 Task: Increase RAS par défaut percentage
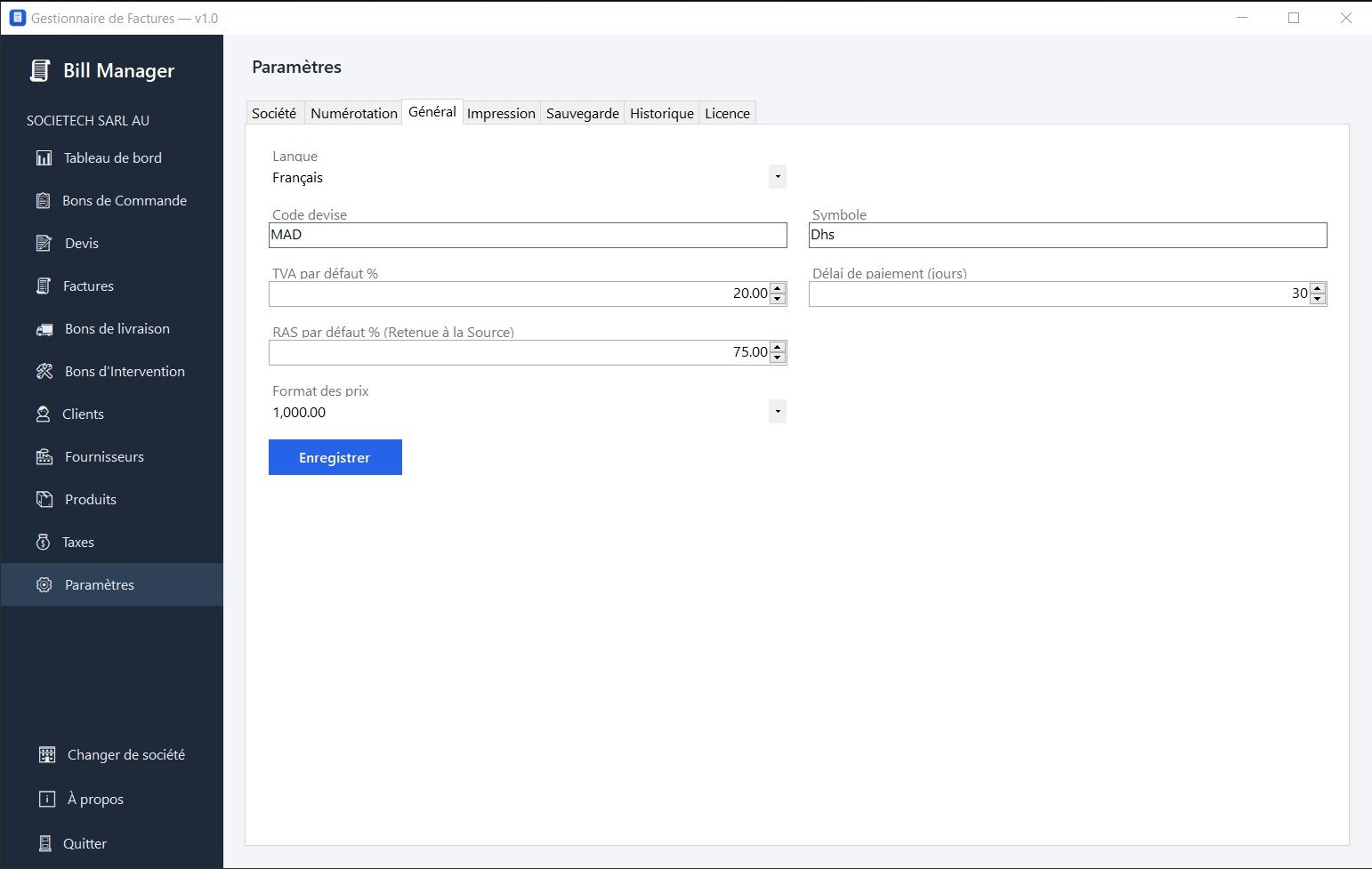point(778,347)
